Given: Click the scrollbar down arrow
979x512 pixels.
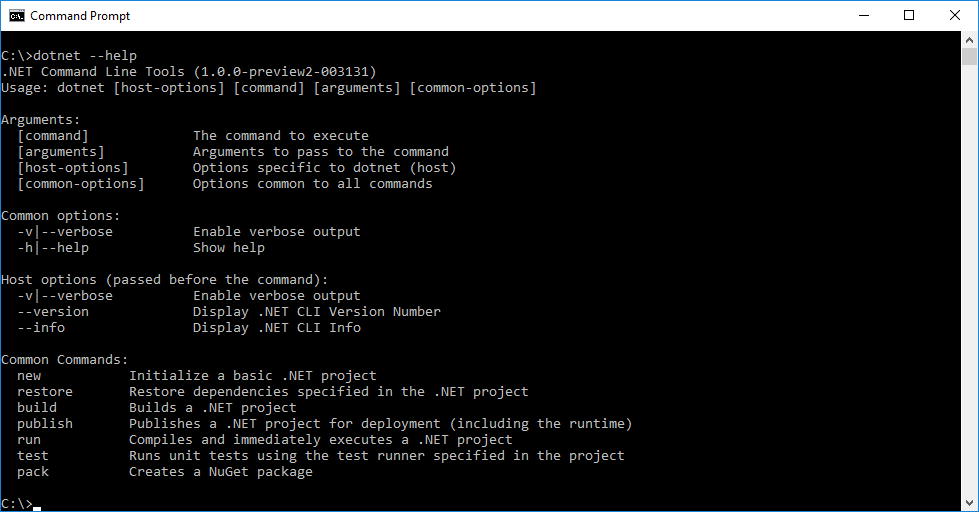Looking at the screenshot, I should [x=969, y=503].
